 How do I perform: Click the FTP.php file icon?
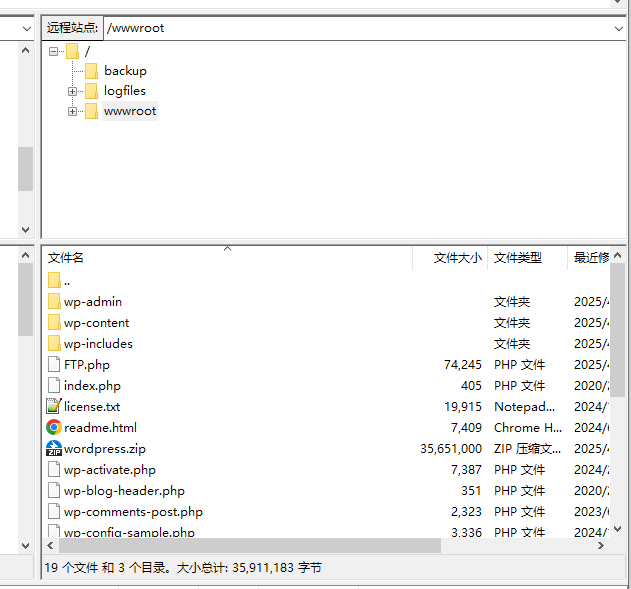tap(54, 364)
